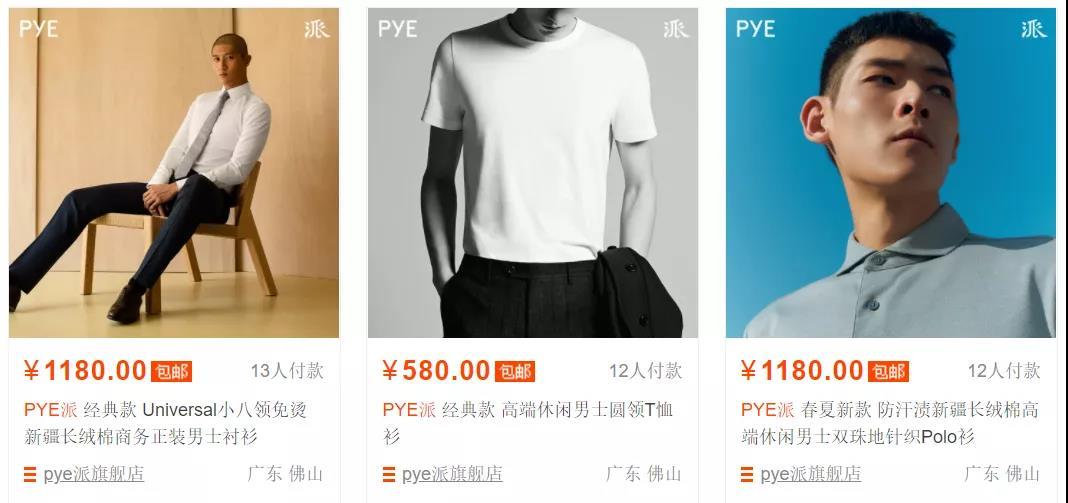Viewport: 1068px width, 503px height.
Task: Click the store icon beside first pye派旗舰店
Action: (x=30, y=474)
